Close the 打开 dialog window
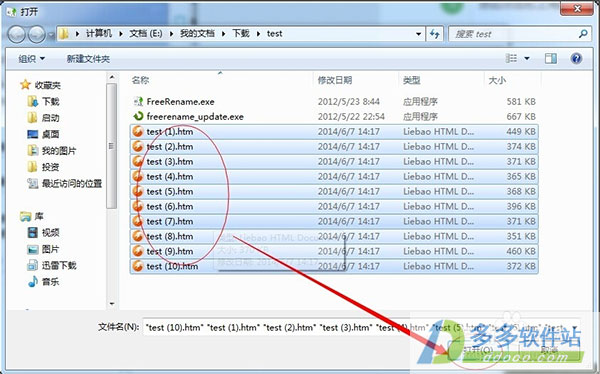 point(577,8)
